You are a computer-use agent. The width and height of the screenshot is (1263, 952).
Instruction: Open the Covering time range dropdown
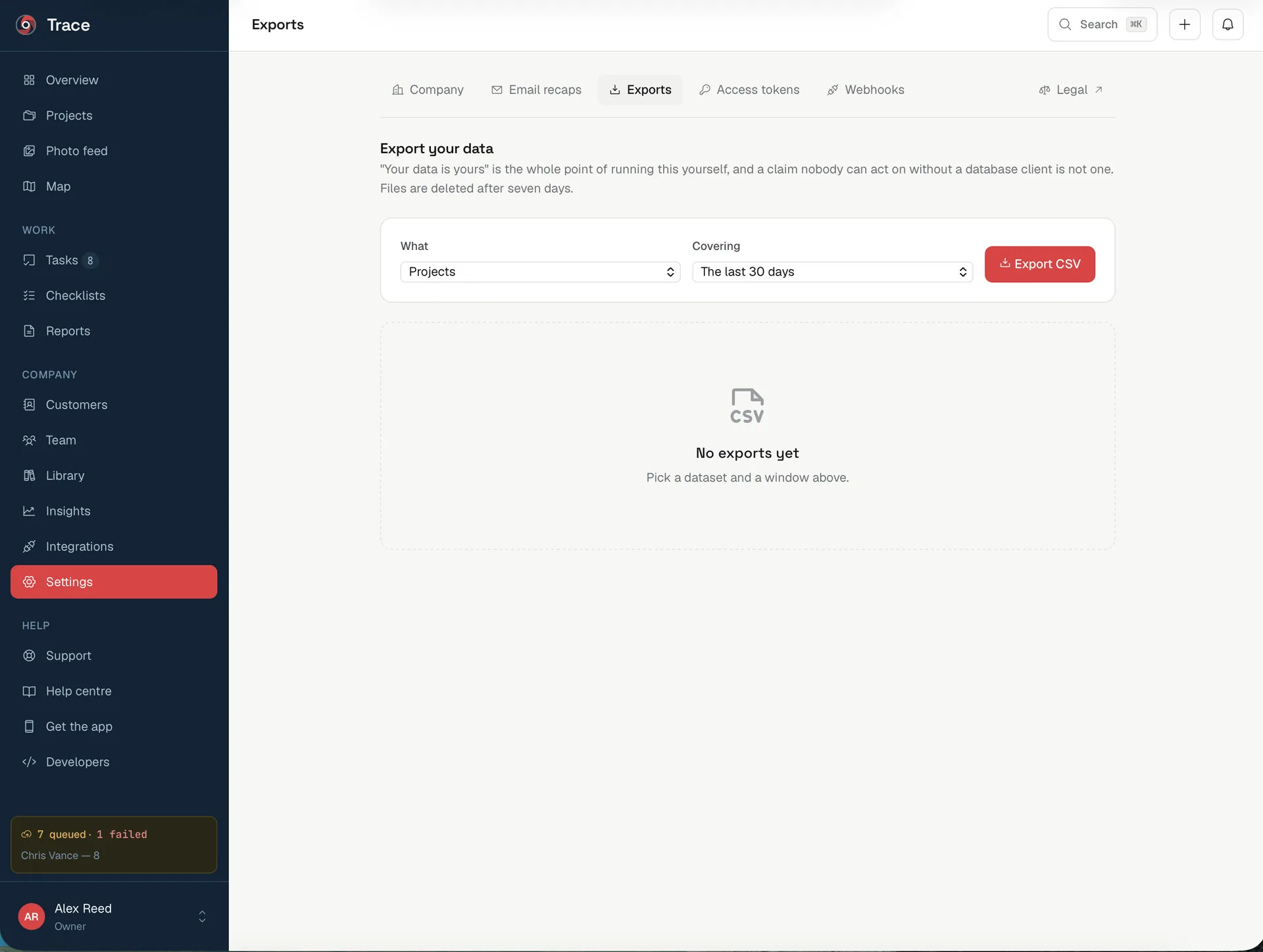pyautogui.click(x=832, y=272)
